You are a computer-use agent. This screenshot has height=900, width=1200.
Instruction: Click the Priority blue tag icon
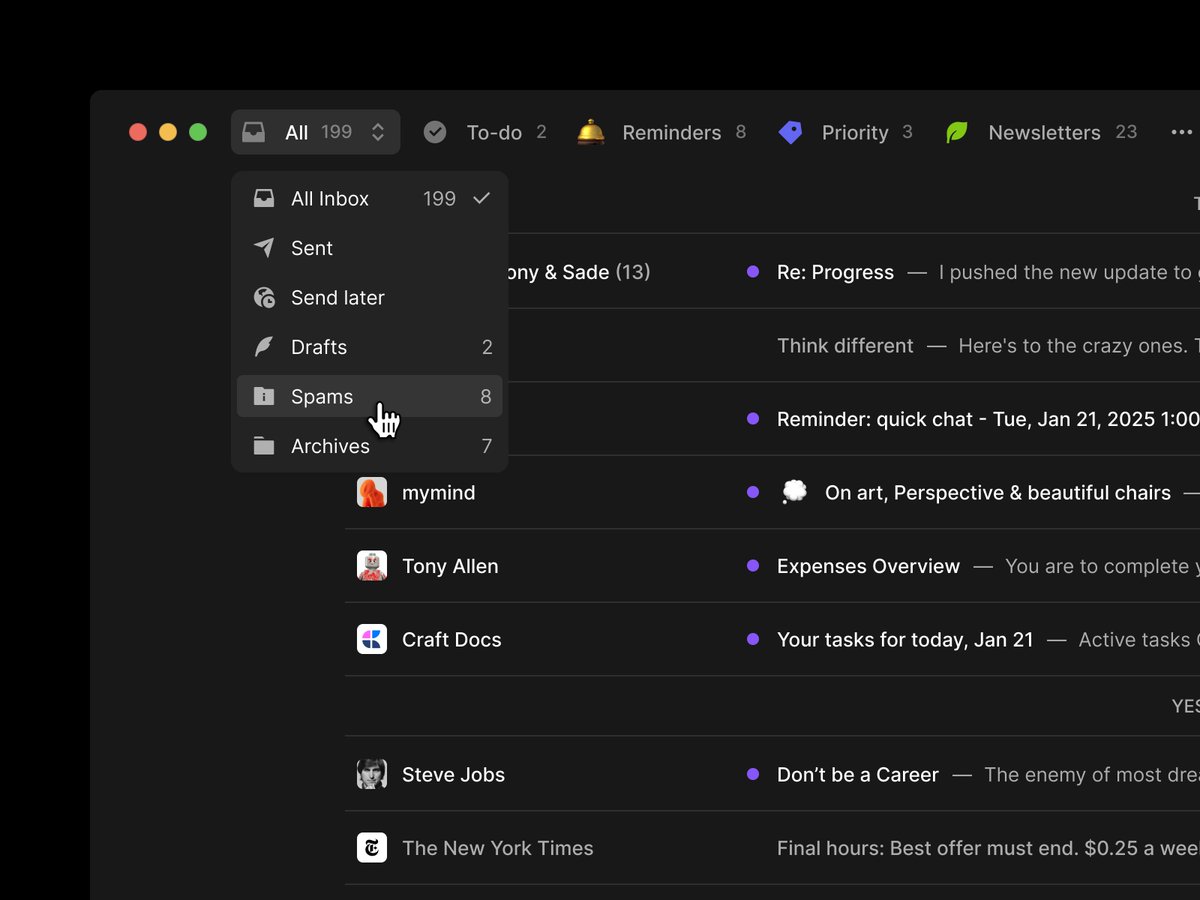(791, 132)
